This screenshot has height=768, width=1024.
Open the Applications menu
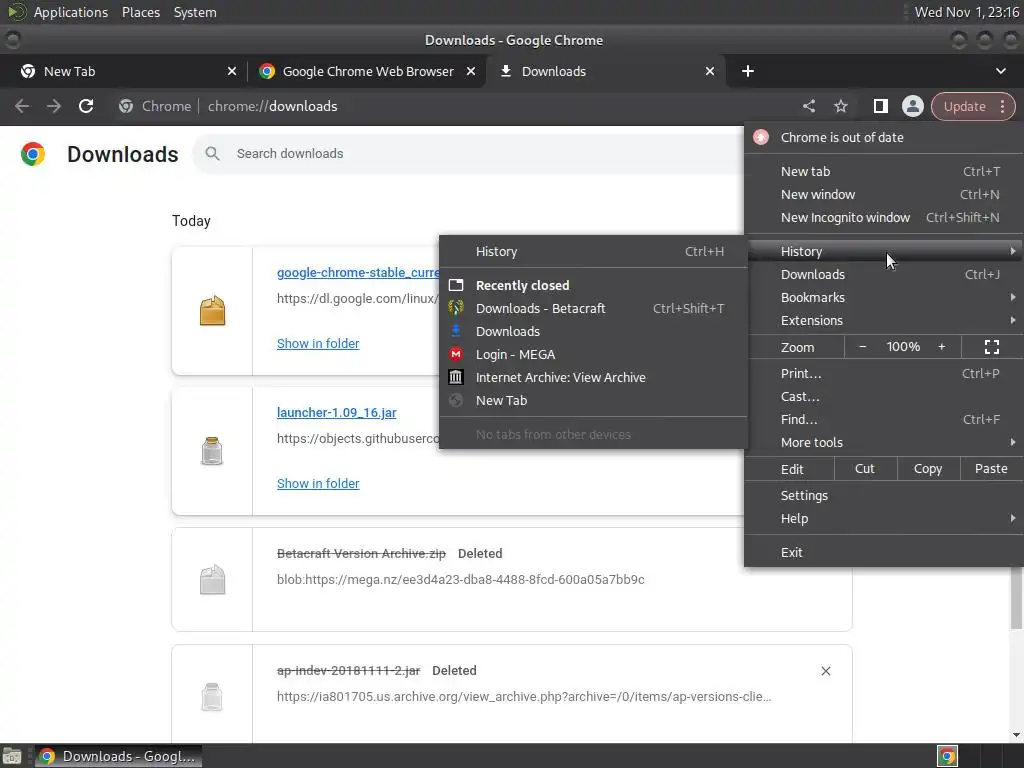point(71,12)
